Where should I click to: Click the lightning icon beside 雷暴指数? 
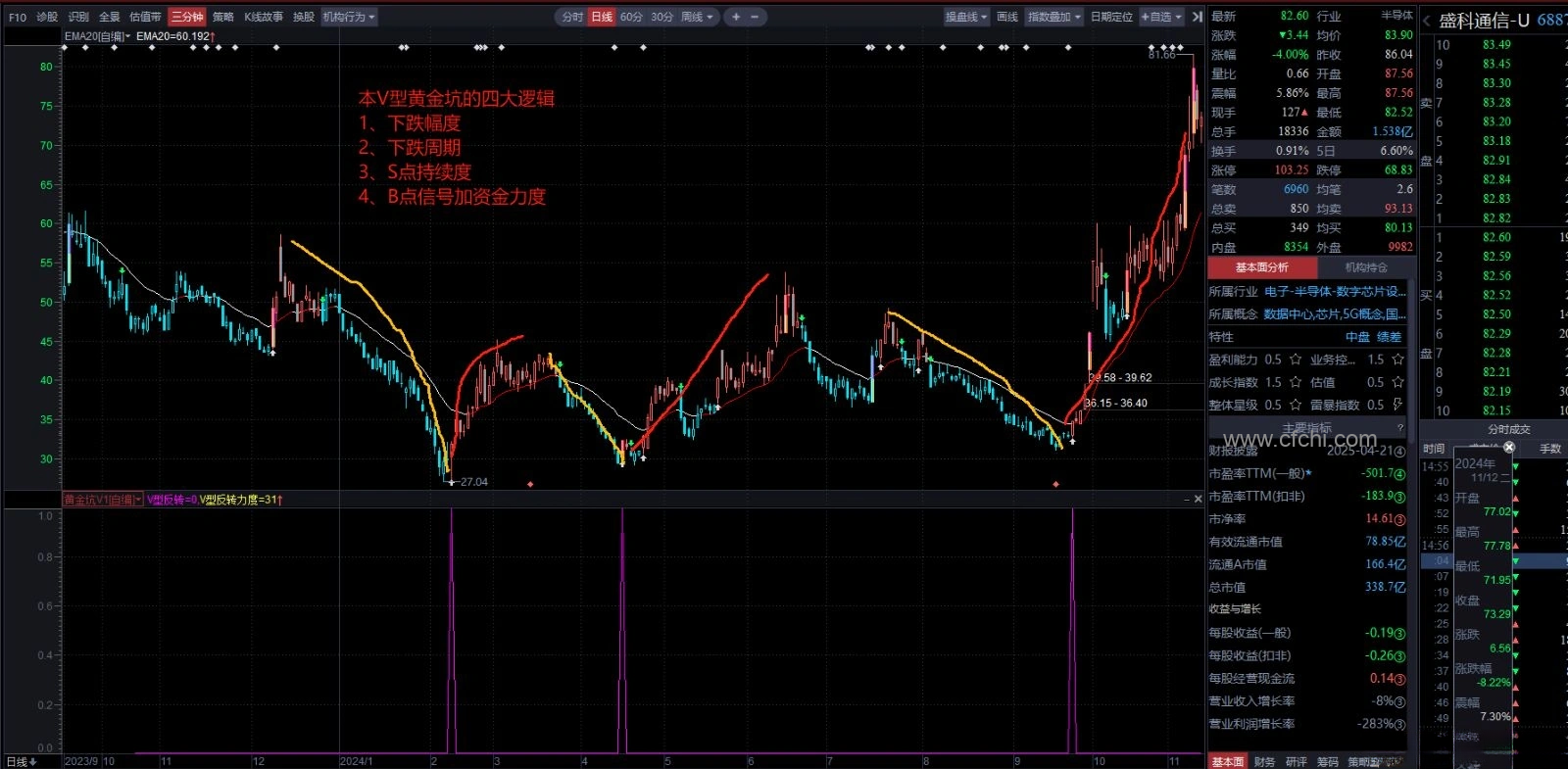[x=1398, y=405]
